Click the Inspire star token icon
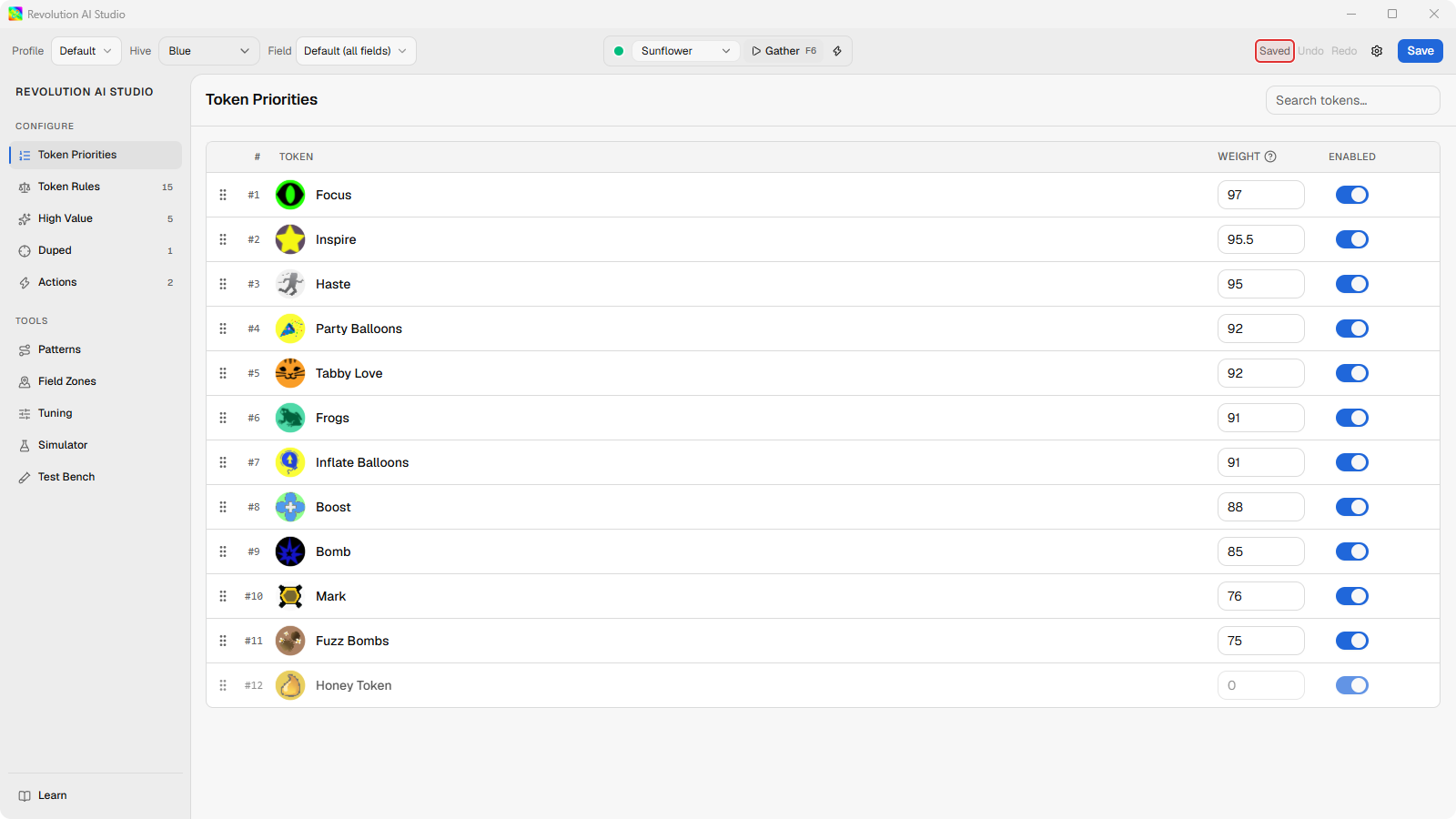Image resolution: width=1456 pixels, height=819 pixels. (x=290, y=239)
